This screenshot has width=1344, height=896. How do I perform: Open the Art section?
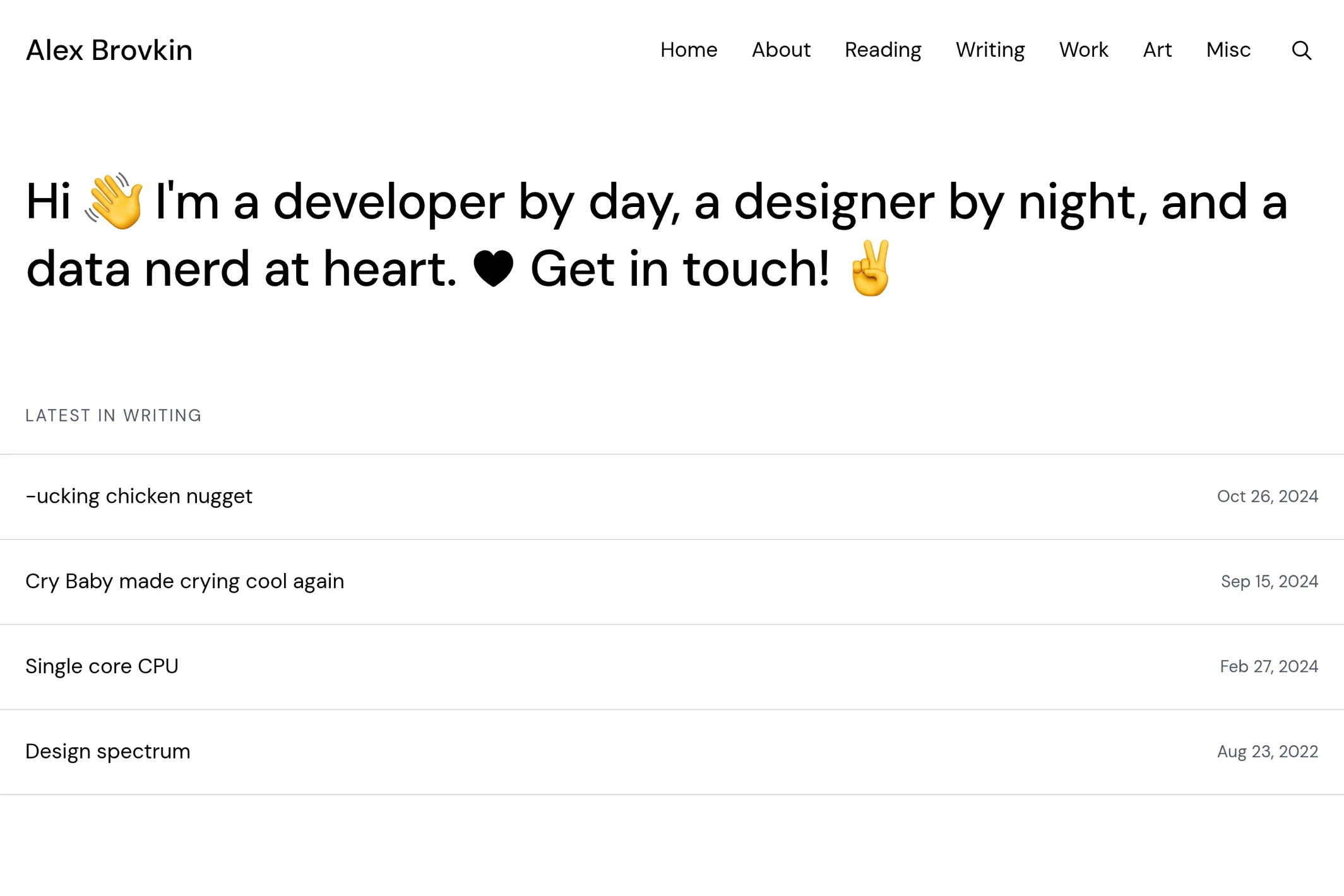[x=1157, y=50]
